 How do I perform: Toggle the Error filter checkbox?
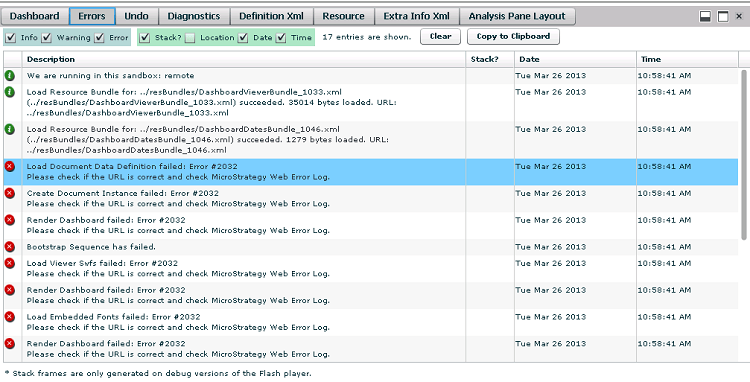(99, 37)
